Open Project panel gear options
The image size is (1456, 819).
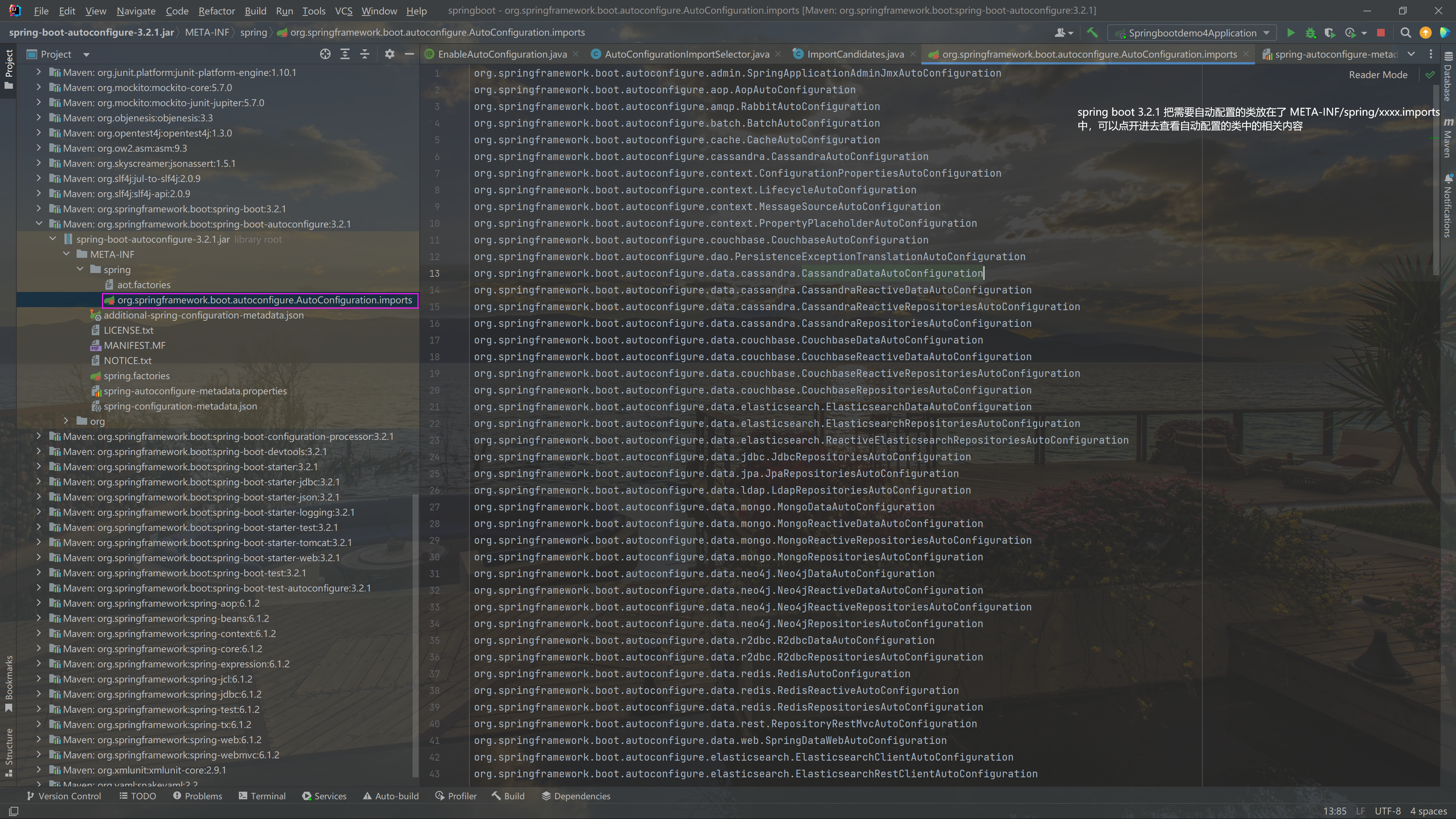pos(389,54)
